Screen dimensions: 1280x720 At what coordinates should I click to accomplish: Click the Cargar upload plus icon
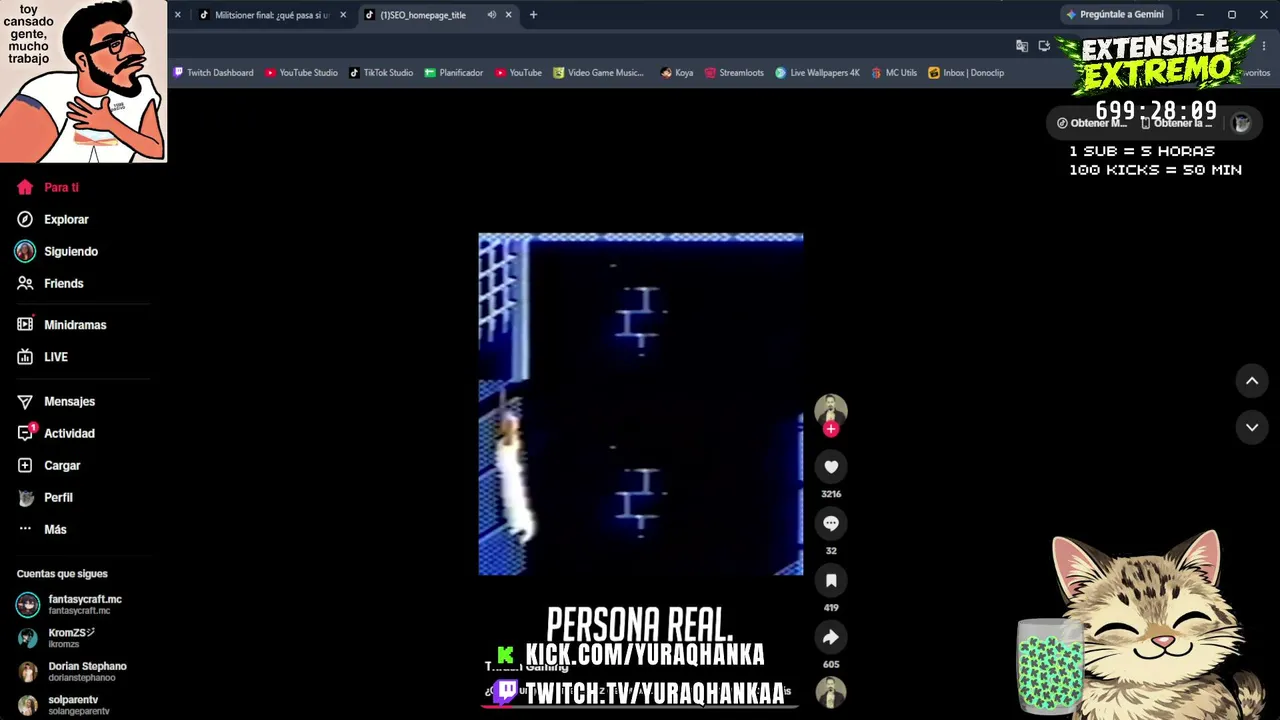coord(25,465)
